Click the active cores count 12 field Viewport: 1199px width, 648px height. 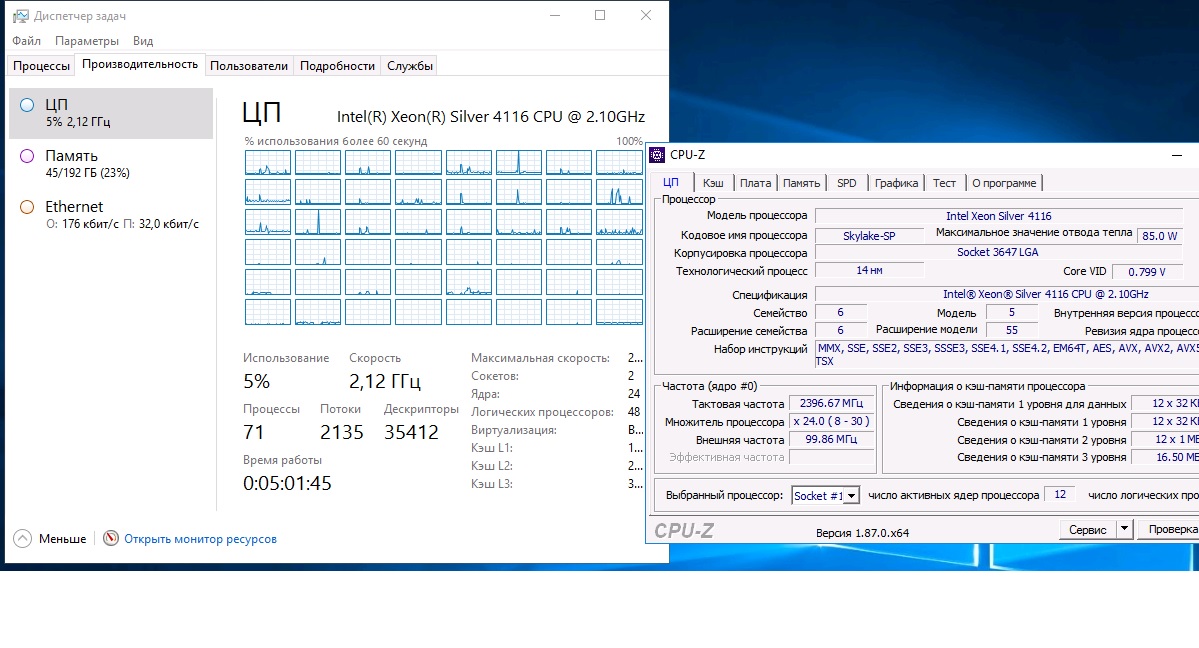click(1060, 495)
